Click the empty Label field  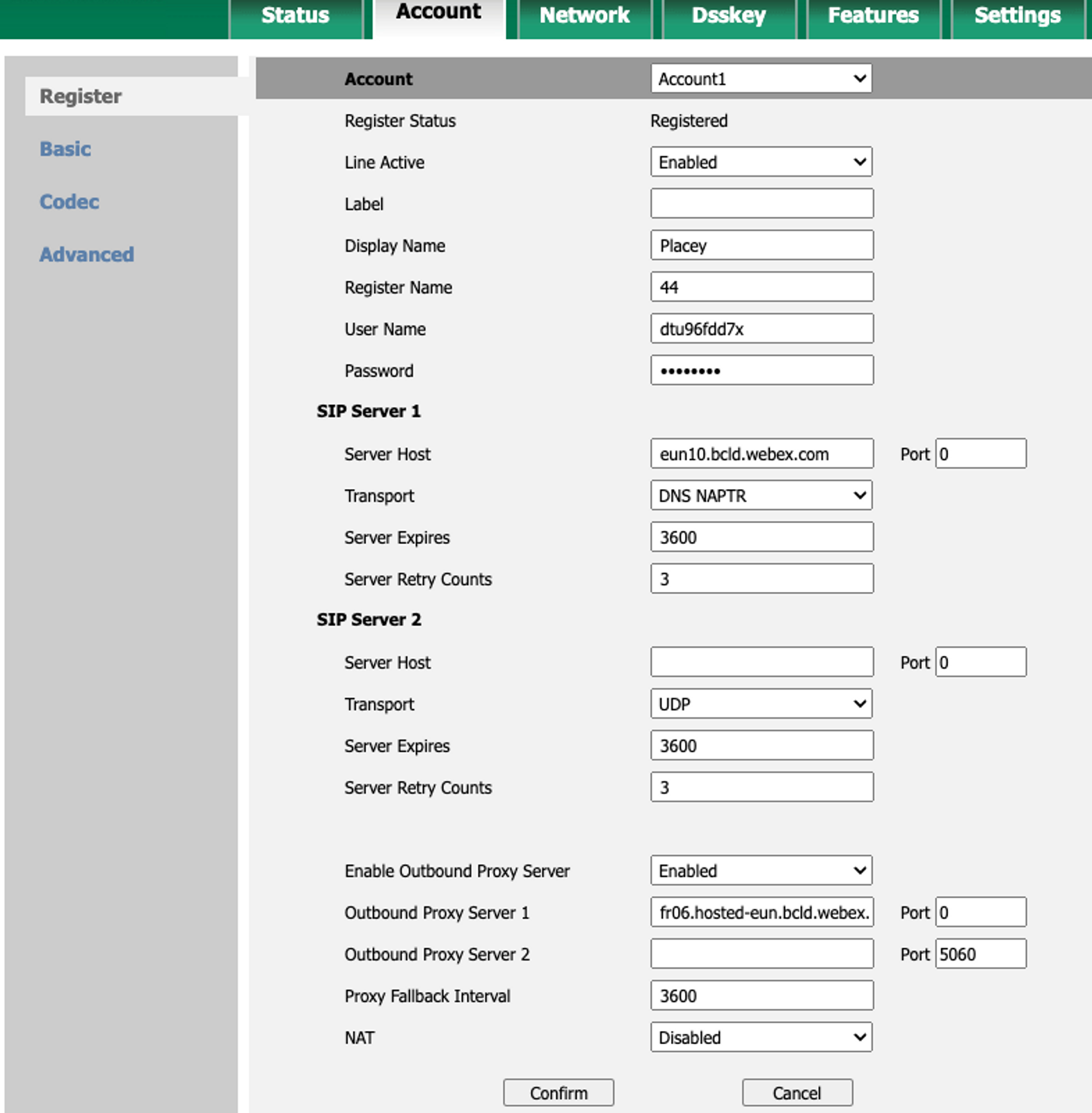click(x=762, y=204)
